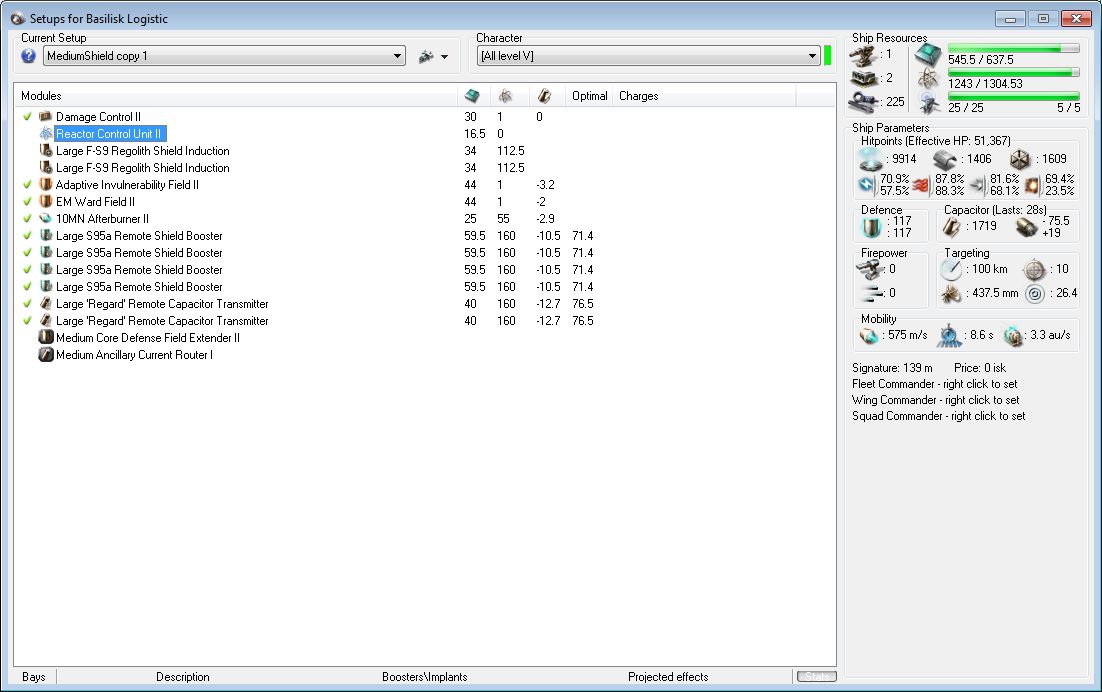Sort by the powergrid column header icon

pyautogui.click(x=505, y=96)
